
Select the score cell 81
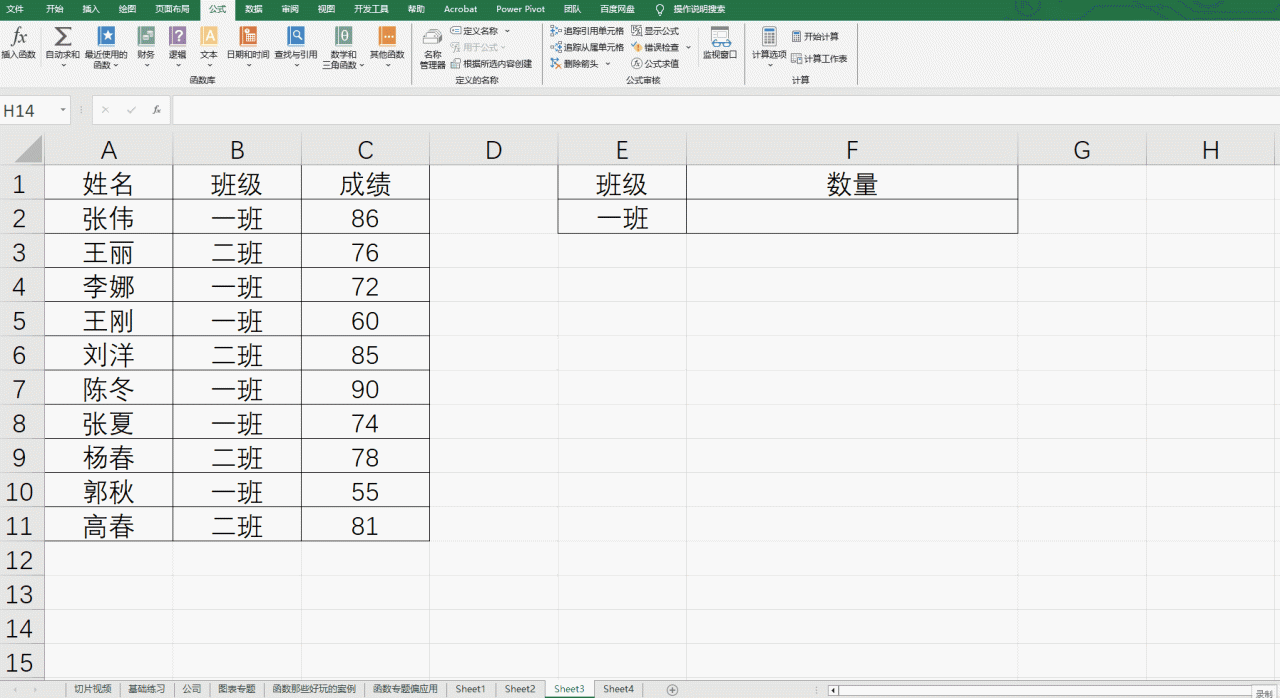365,525
